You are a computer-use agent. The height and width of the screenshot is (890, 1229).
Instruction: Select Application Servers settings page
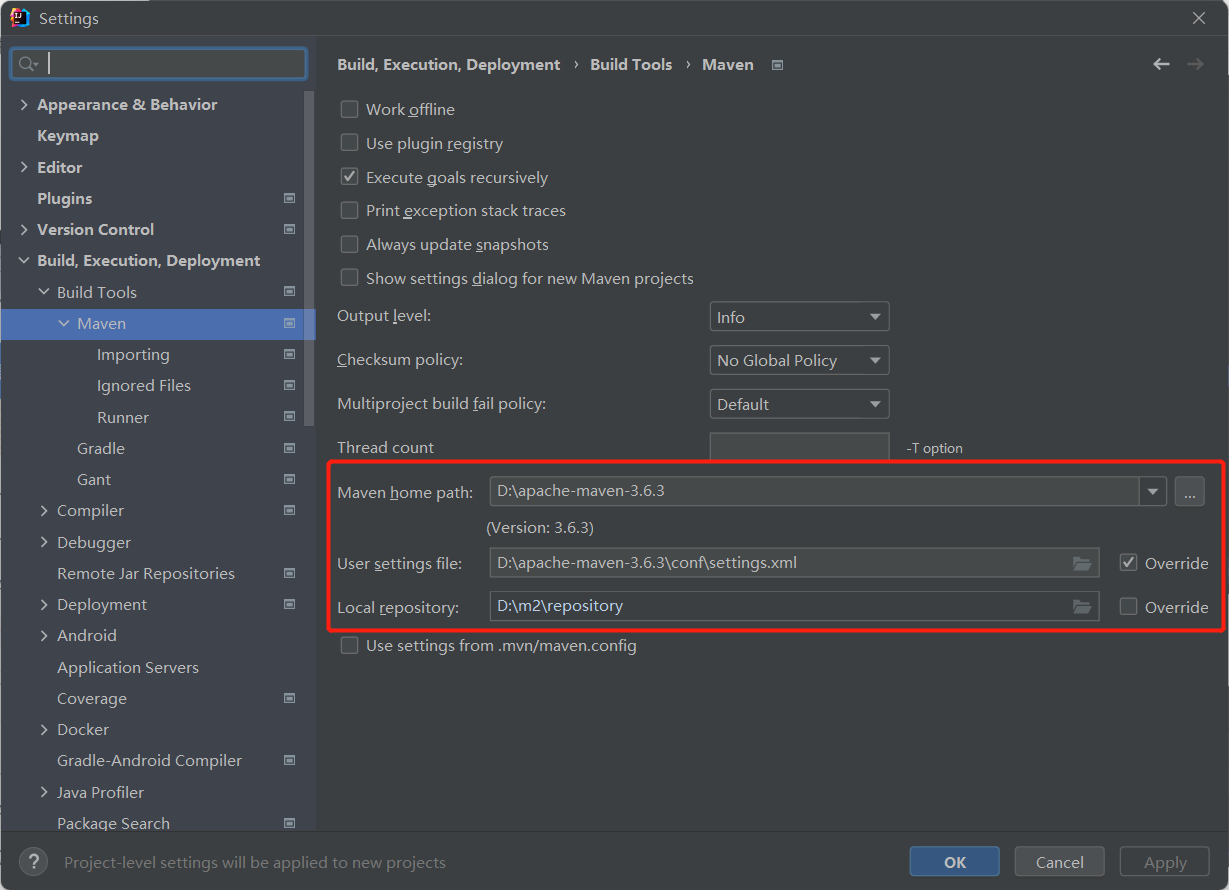pyautogui.click(x=128, y=667)
